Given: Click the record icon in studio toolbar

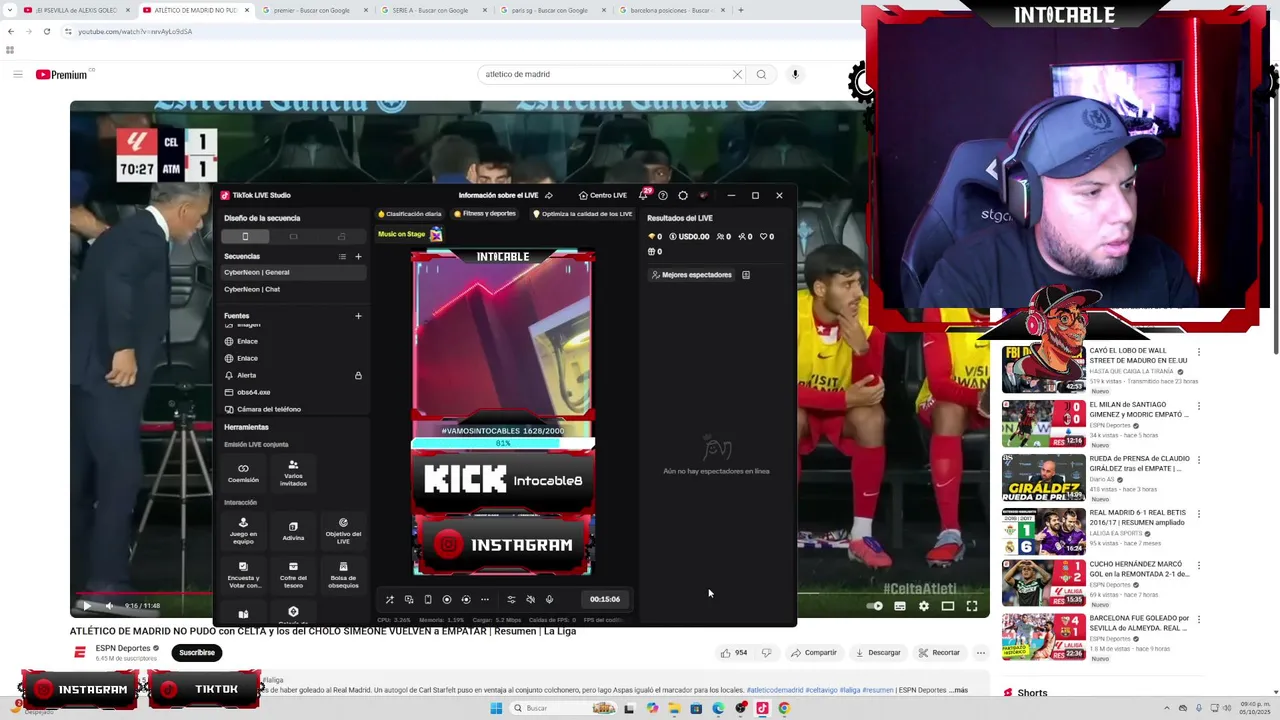Looking at the screenshot, I should coord(447,599).
